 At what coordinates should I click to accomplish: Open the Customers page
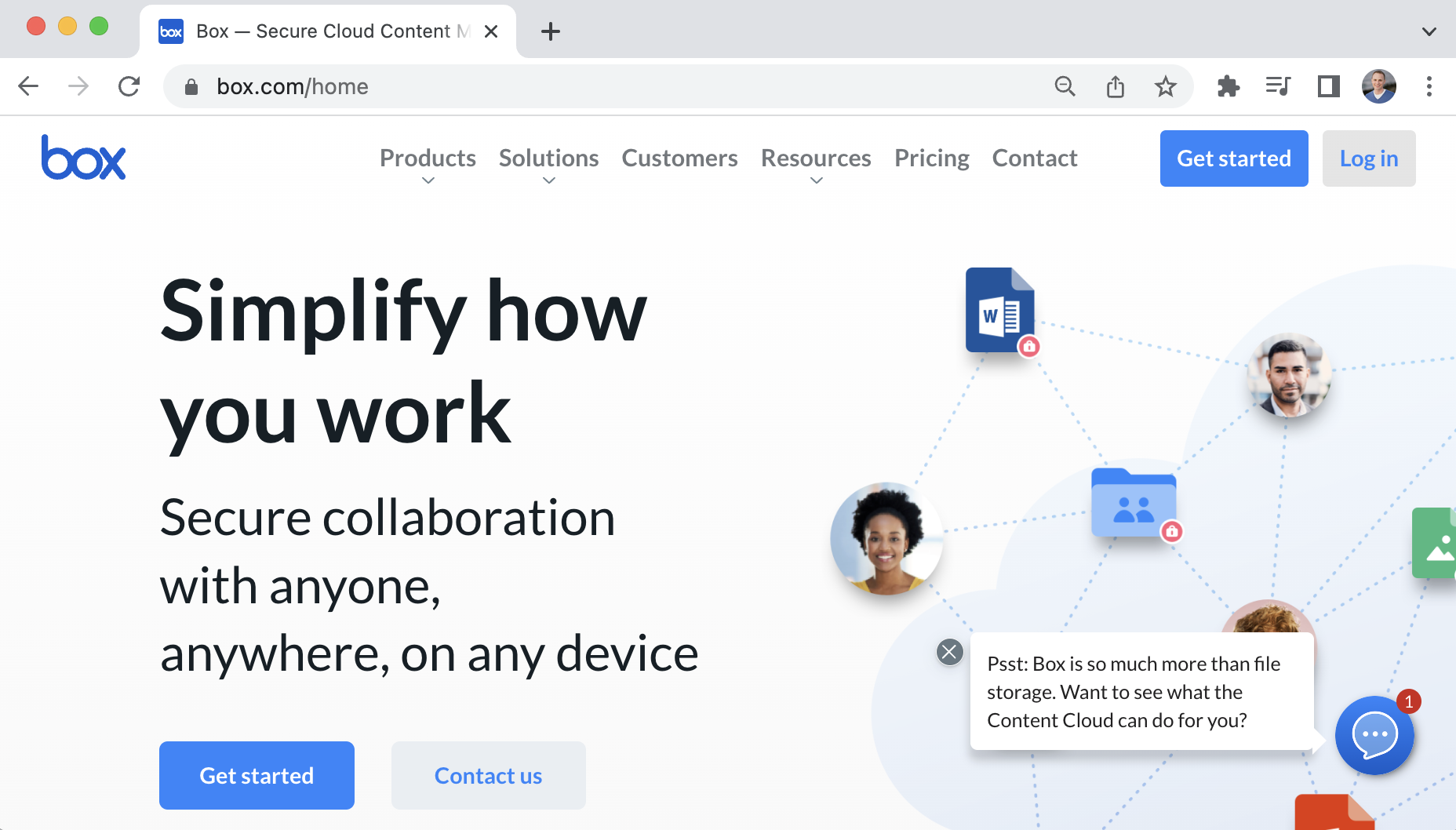coord(679,158)
